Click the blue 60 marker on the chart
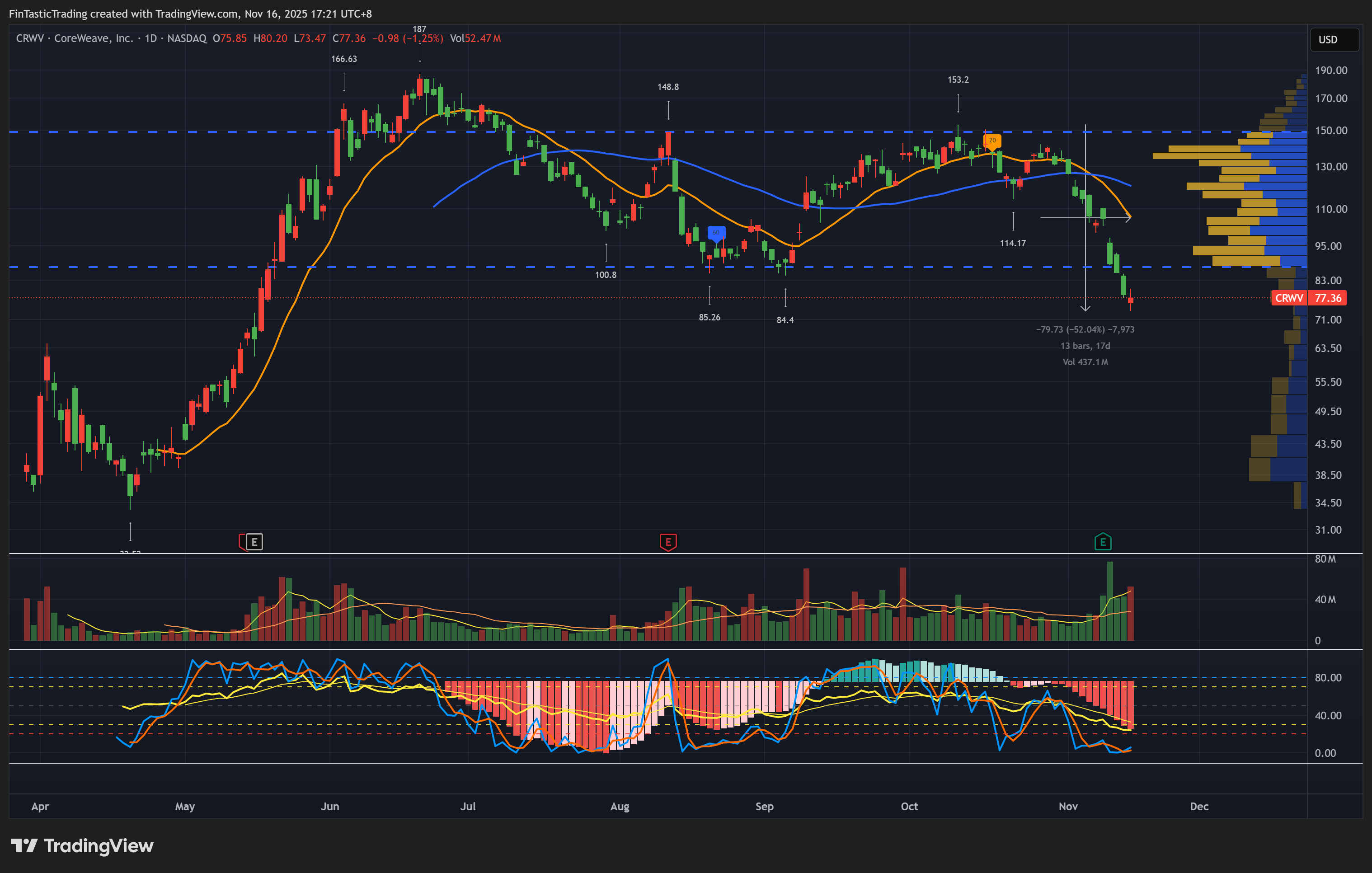1372x873 pixels. pos(716,233)
